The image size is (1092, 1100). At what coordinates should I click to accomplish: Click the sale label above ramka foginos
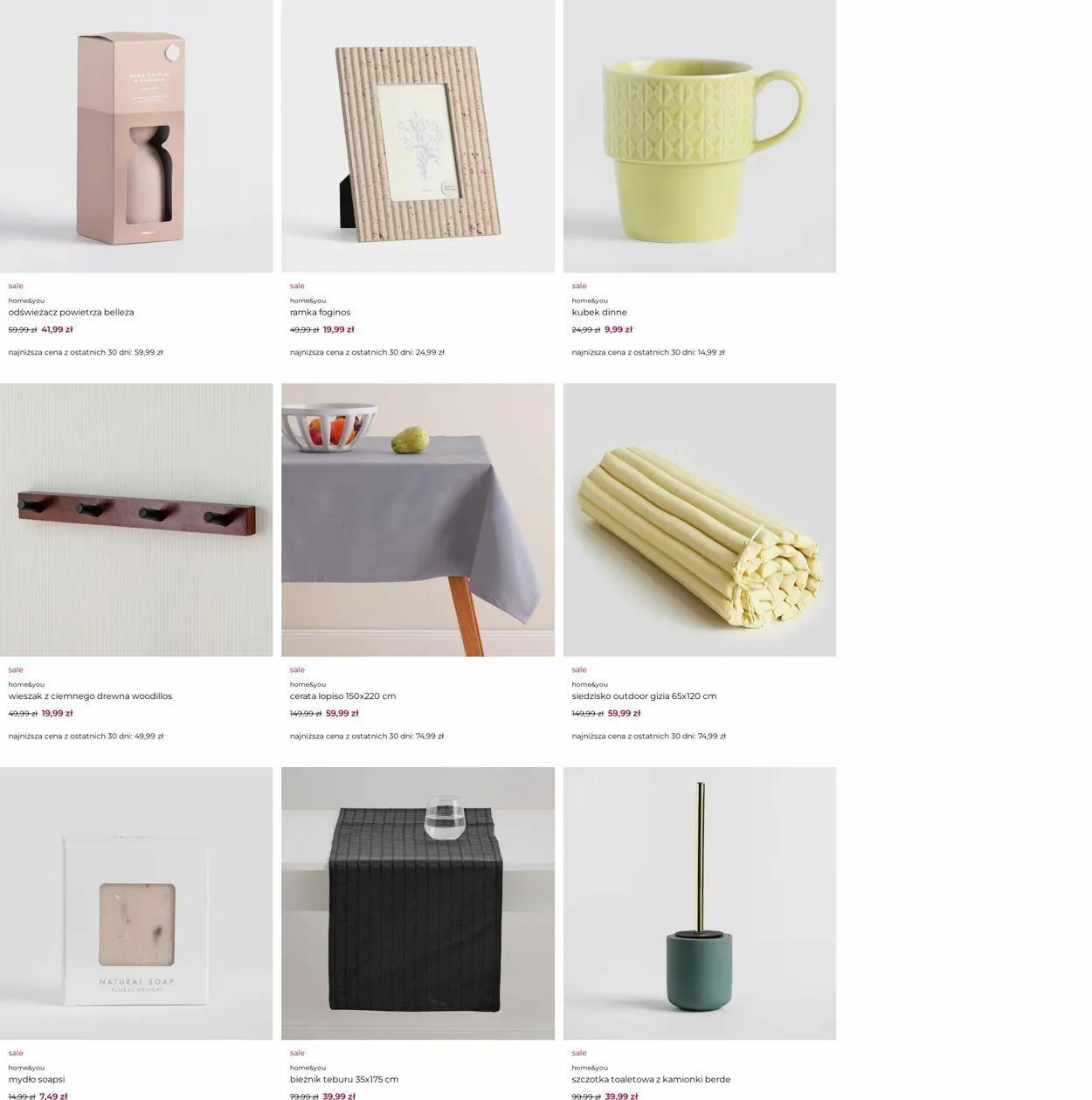pos(297,286)
